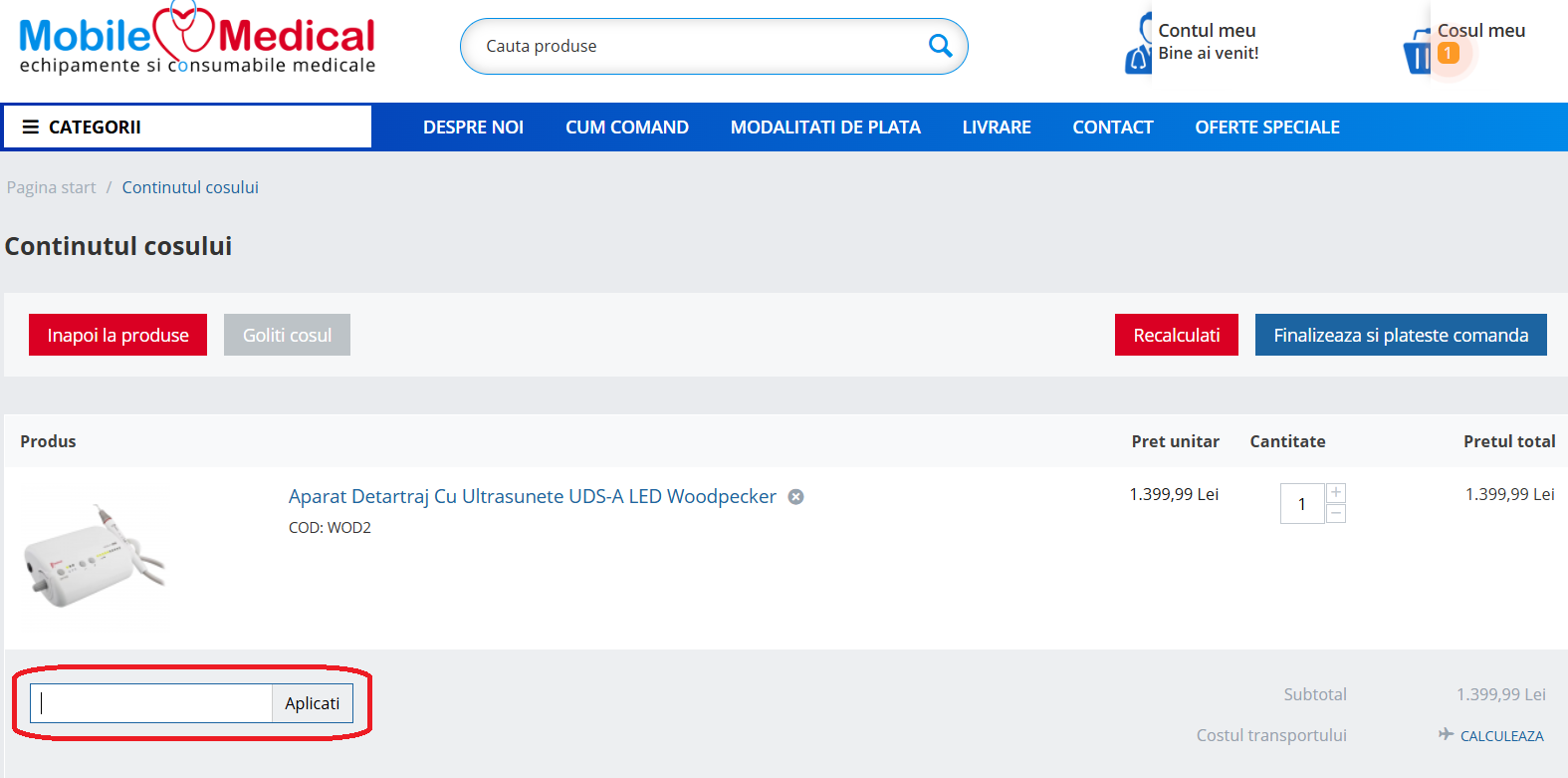The height and width of the screenshot is (778, 1568).
Task: Focus the coupon code input field
Action: 151,703
